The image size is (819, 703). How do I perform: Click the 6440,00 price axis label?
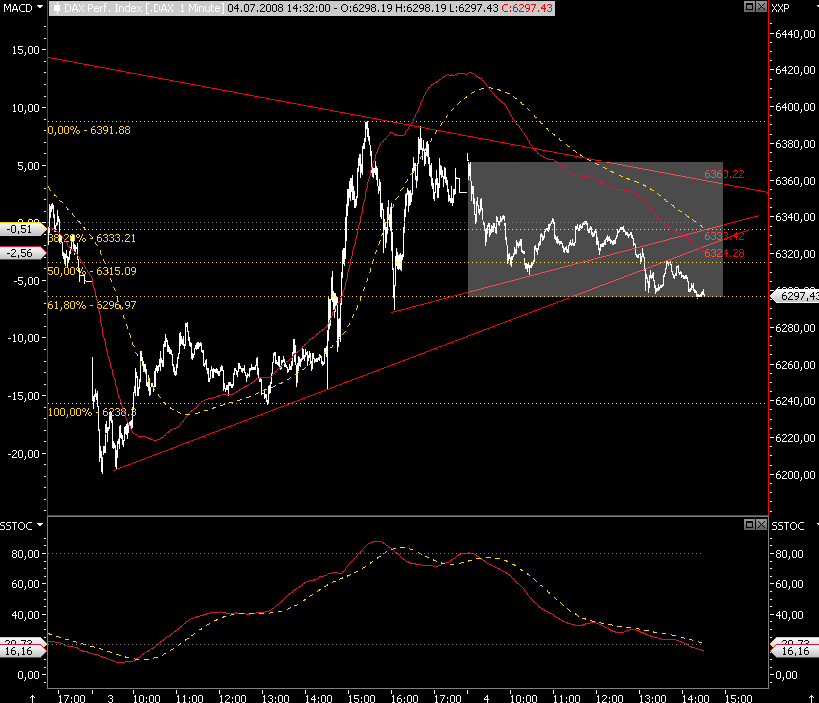pyautogui.click(x=795, y=34)
